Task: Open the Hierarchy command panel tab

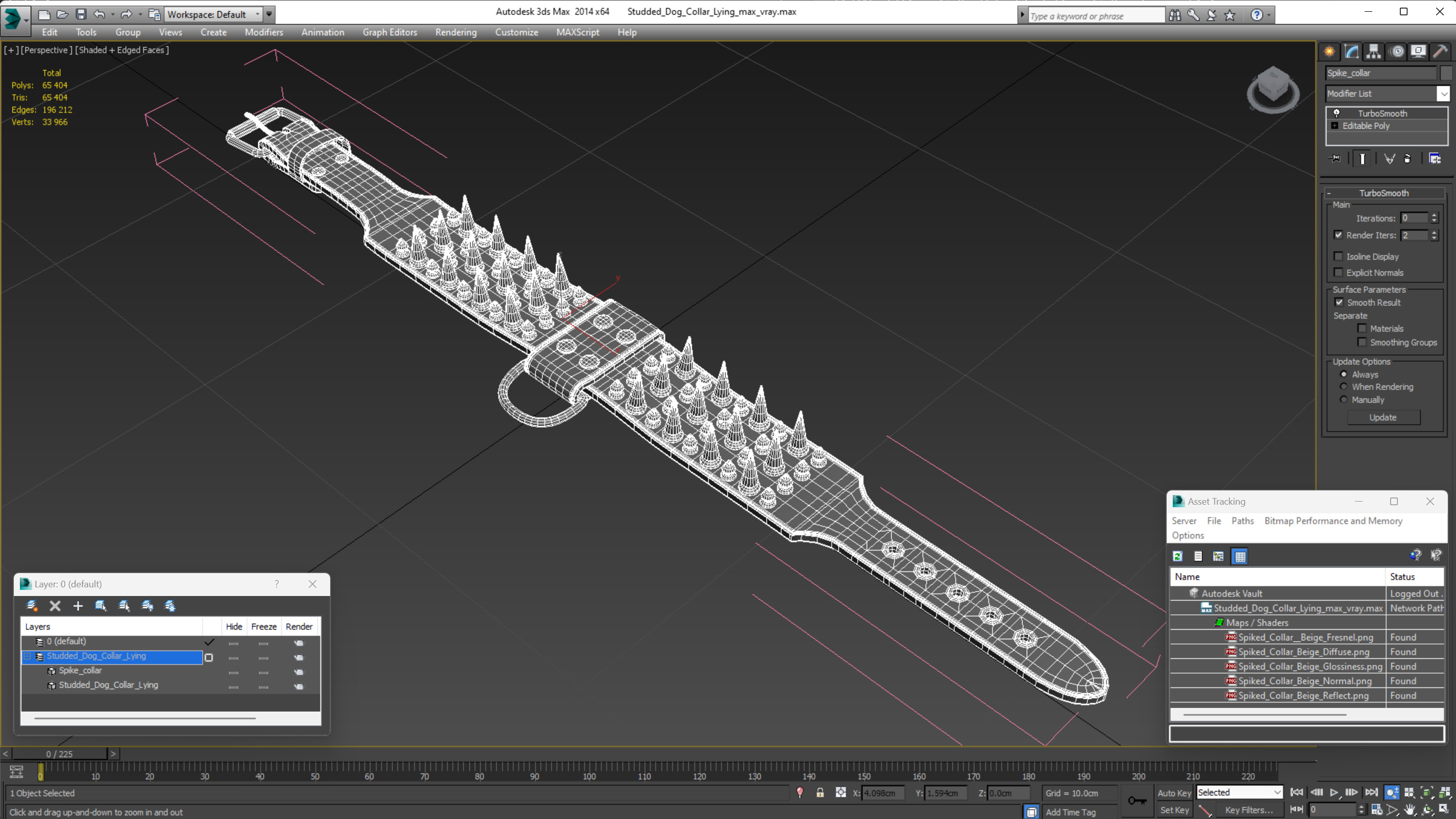Action: pyautogui.click(x=1373, y=52)
